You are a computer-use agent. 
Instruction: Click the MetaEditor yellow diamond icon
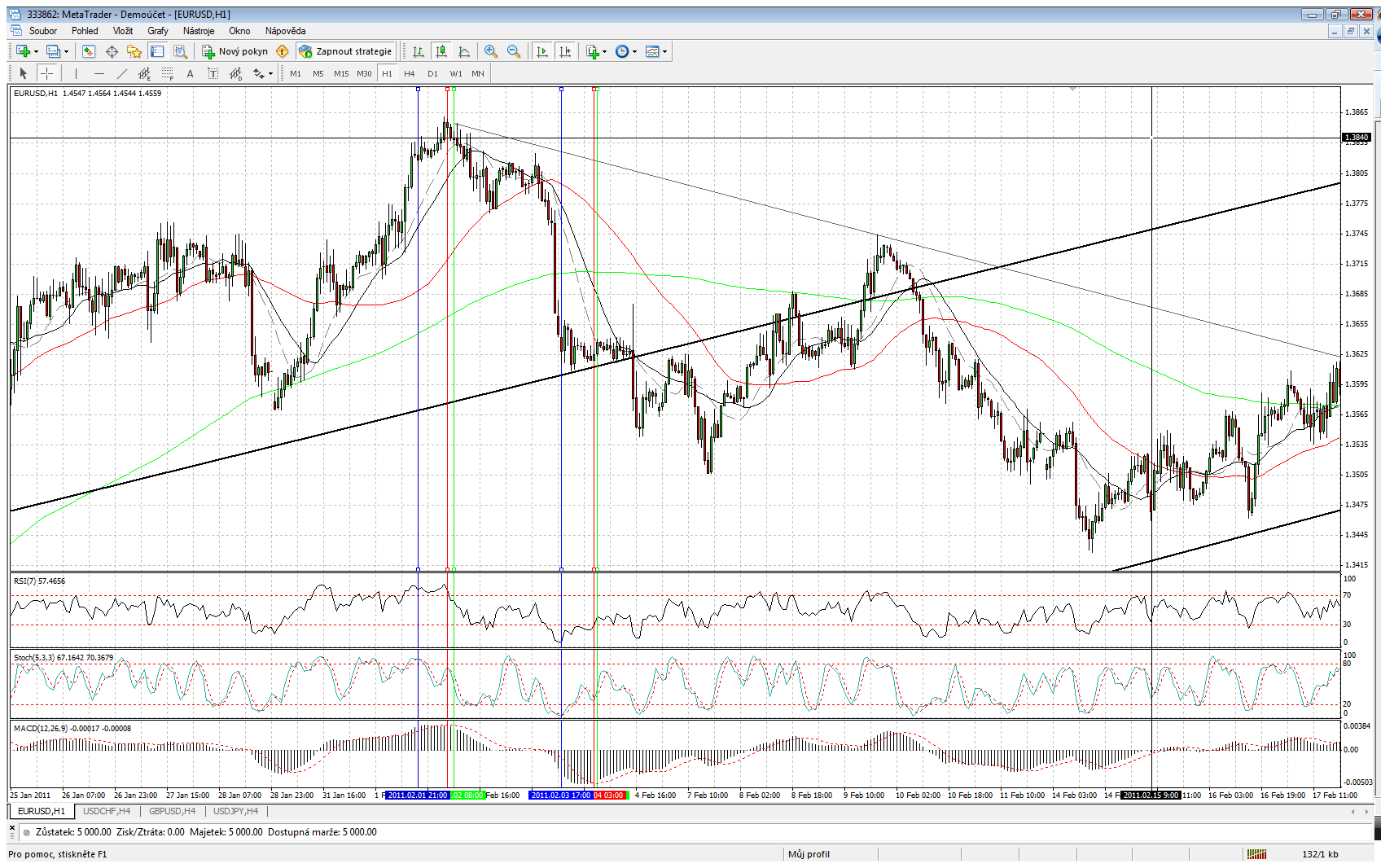[x=283, y=51]
